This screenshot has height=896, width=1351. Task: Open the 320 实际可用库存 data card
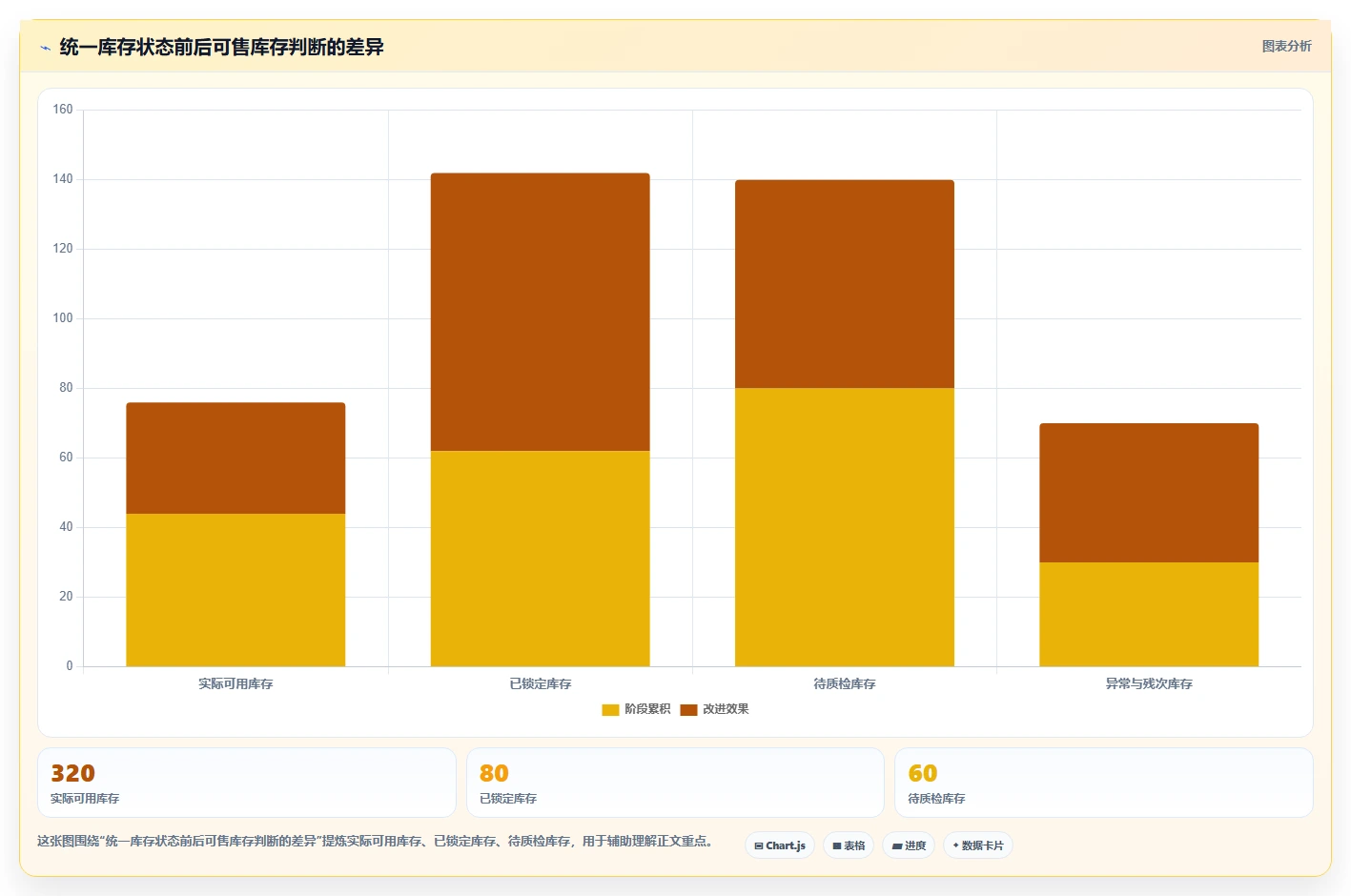pos(246,783)
